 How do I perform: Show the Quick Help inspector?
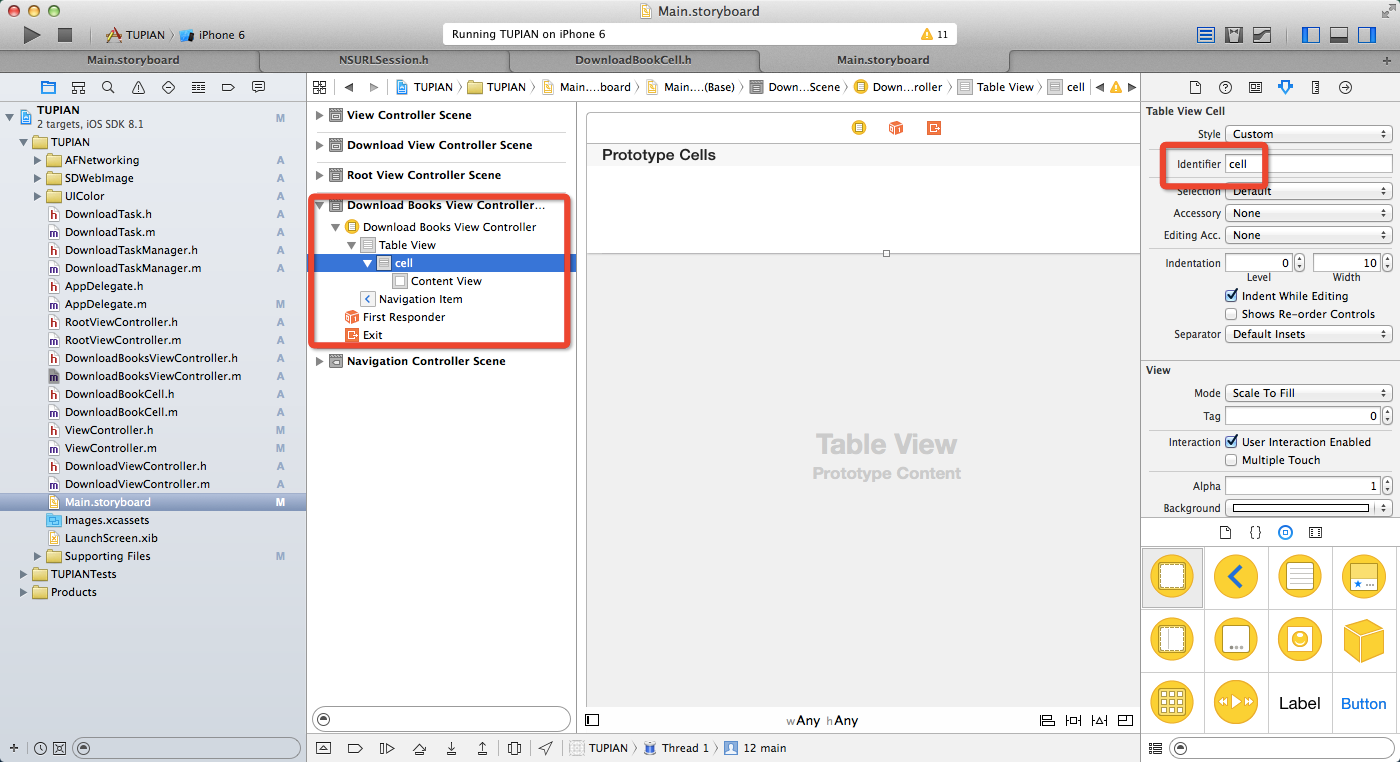pos(1225,87)
